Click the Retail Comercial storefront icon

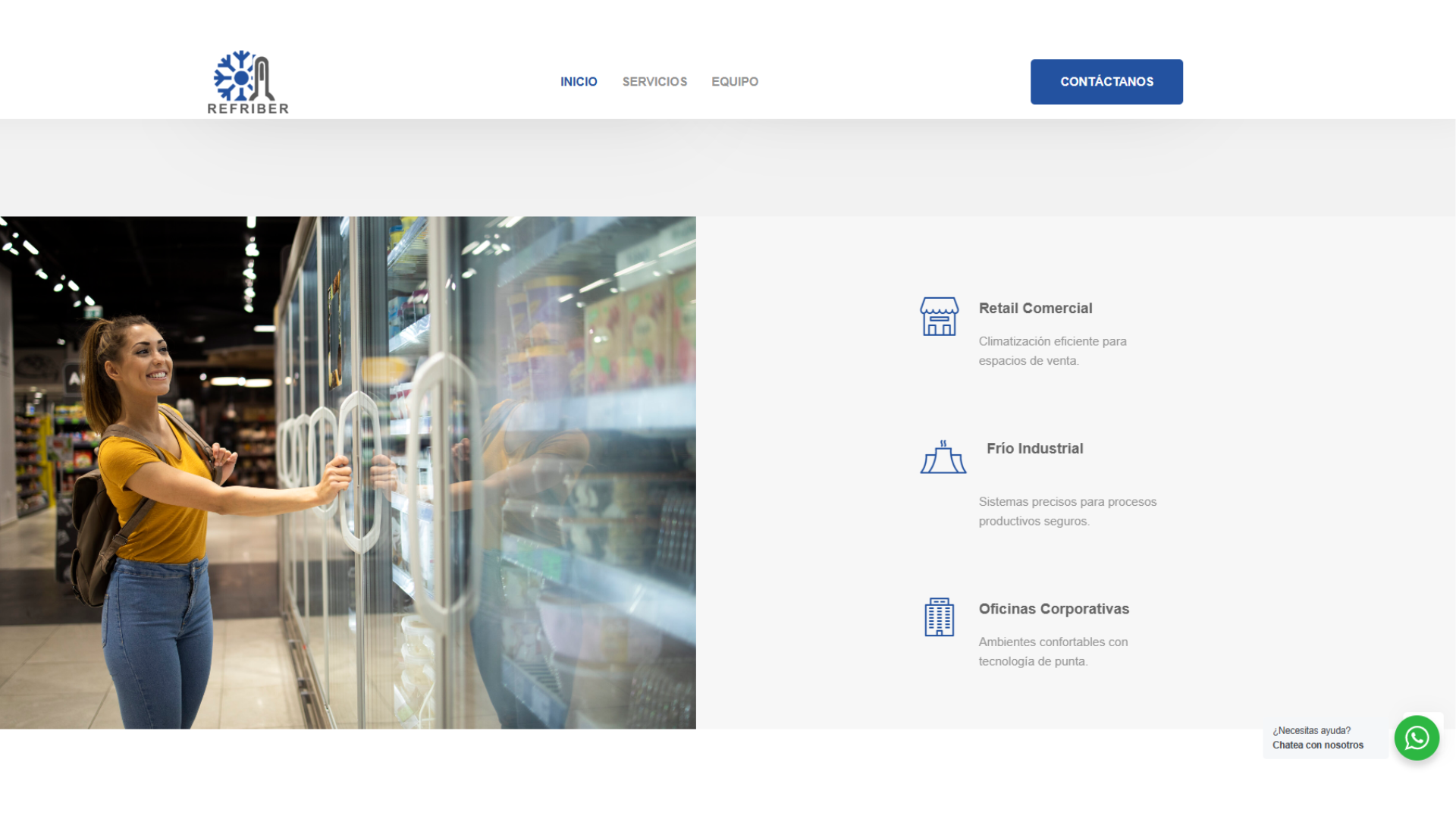point(939,316)
